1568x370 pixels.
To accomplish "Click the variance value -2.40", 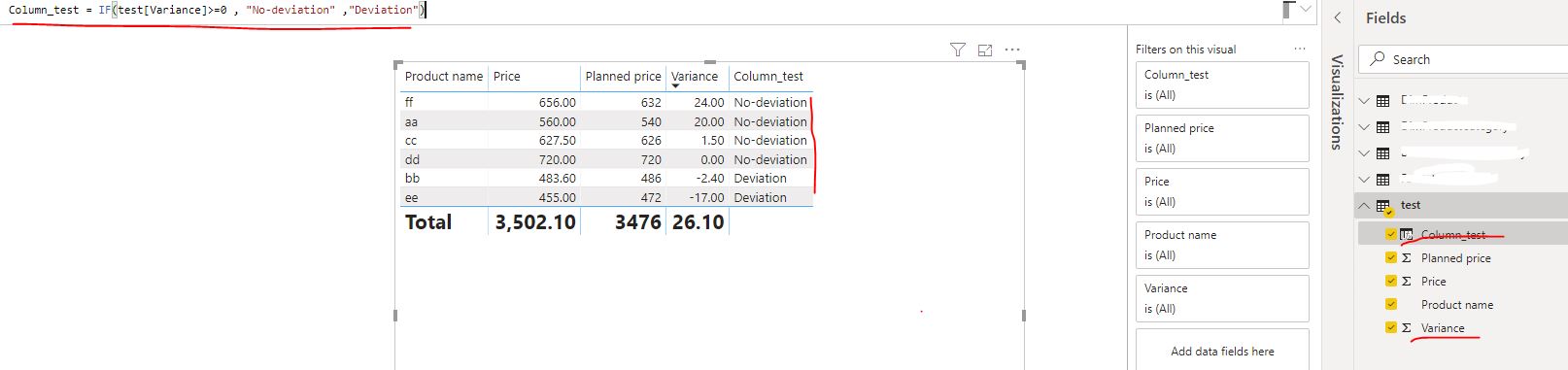I will point(710,178).
